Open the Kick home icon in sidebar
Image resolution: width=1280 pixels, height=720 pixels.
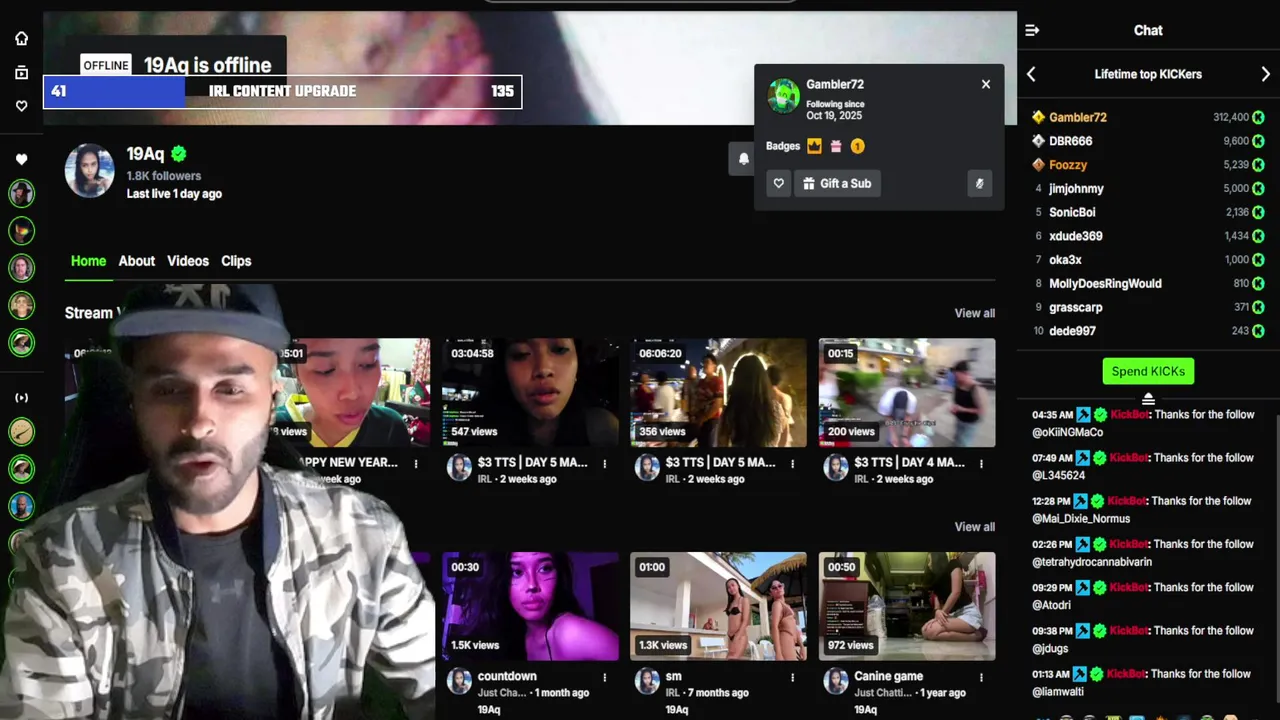click(x=21, y=38)
